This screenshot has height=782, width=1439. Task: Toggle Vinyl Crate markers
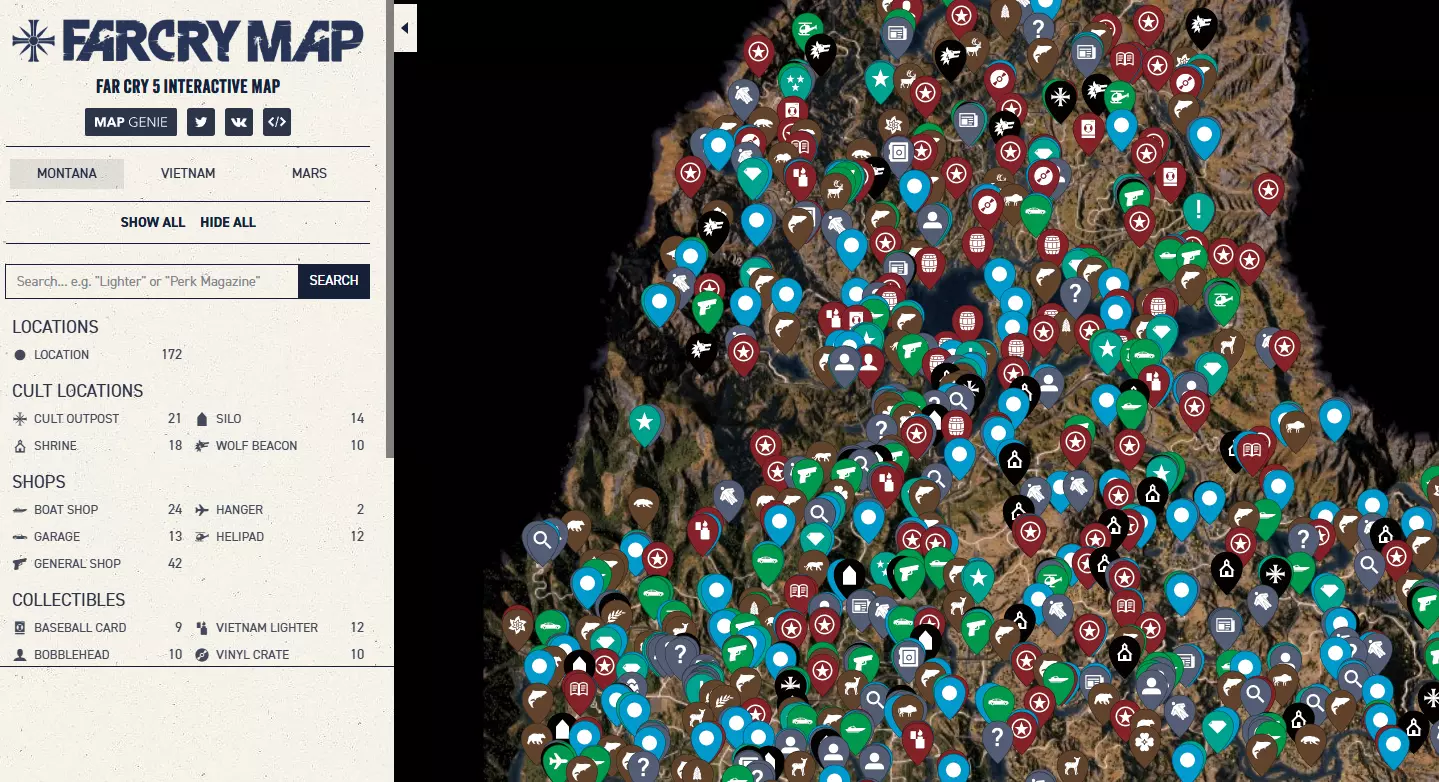coord(280,655)
